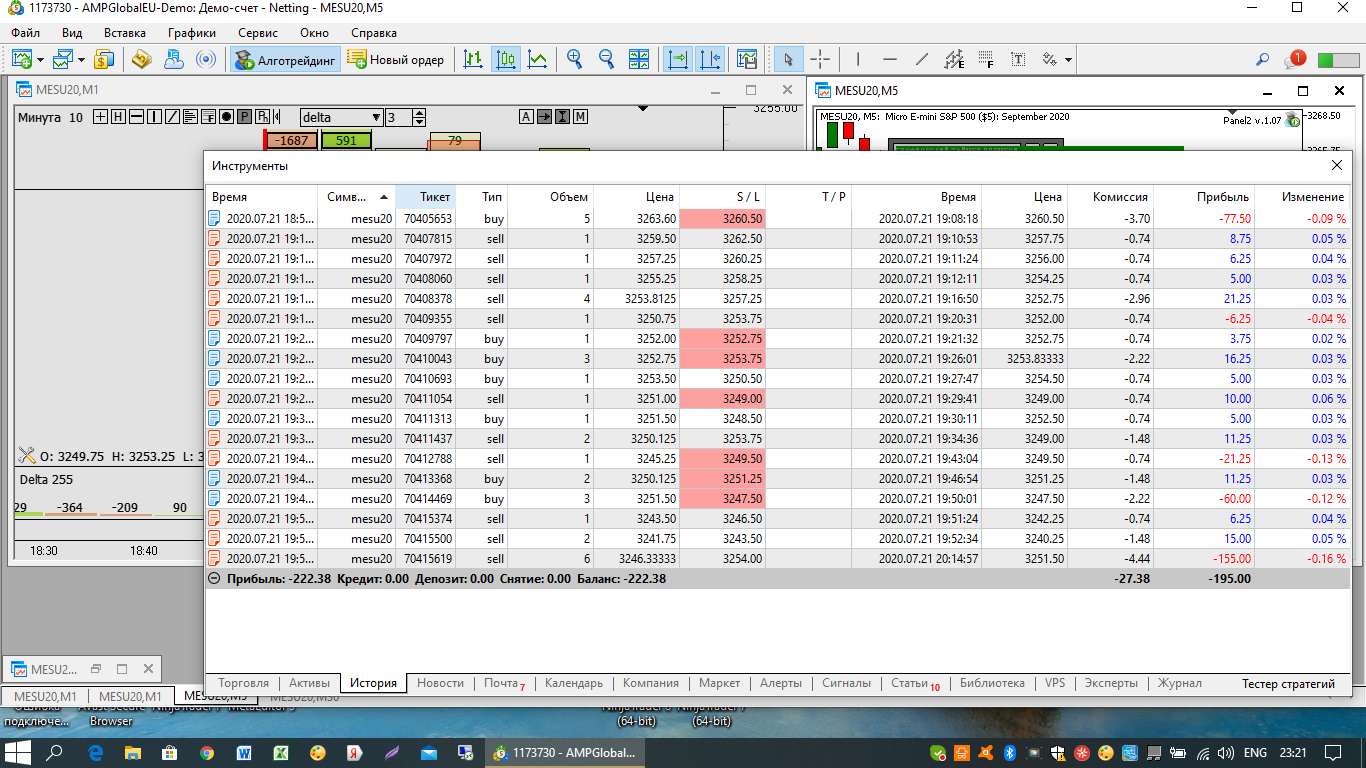The height and width of the screenshot is (768, 1366).
Task: Switch chart to candlestick view
Action: pyautogui.click(x=506, y=59)
